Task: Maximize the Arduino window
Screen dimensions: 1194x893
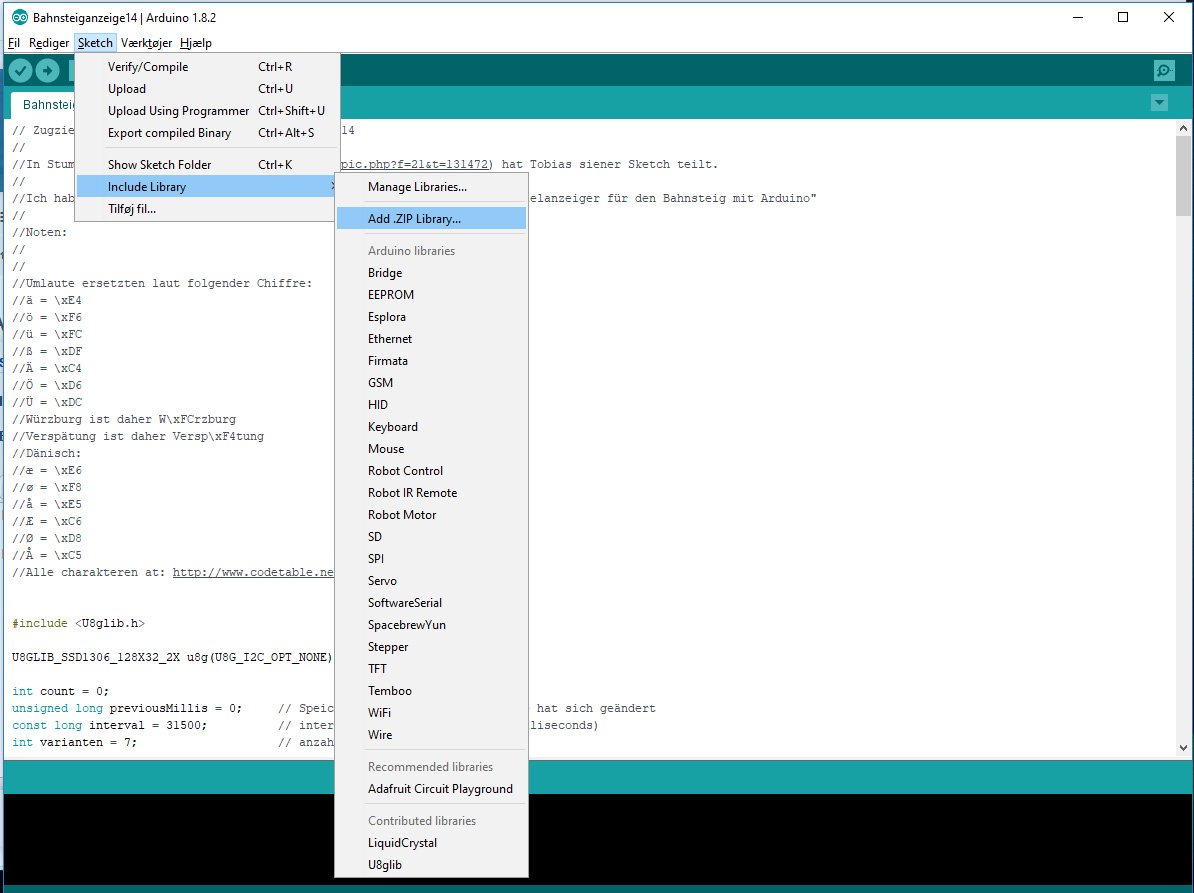Action: 1122,17
